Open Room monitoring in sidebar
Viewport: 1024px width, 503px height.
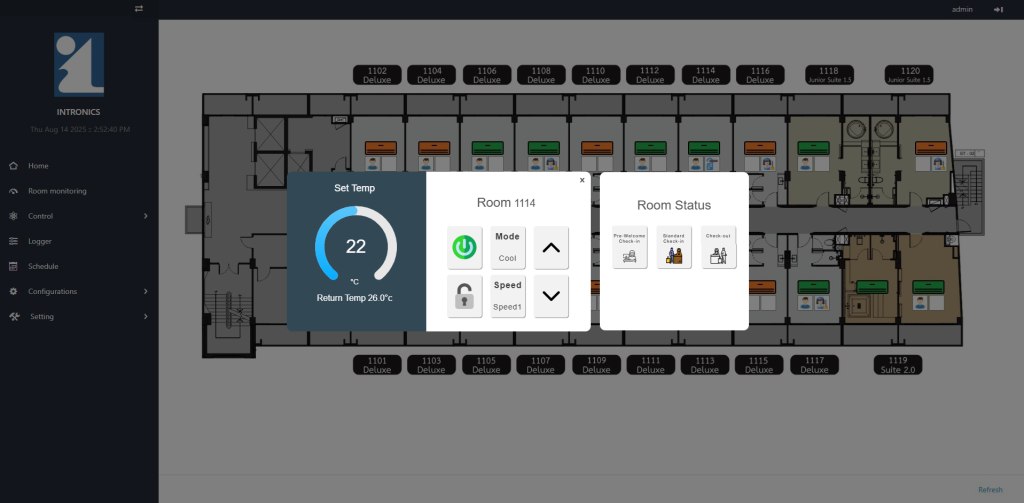[x=56, y=191]
